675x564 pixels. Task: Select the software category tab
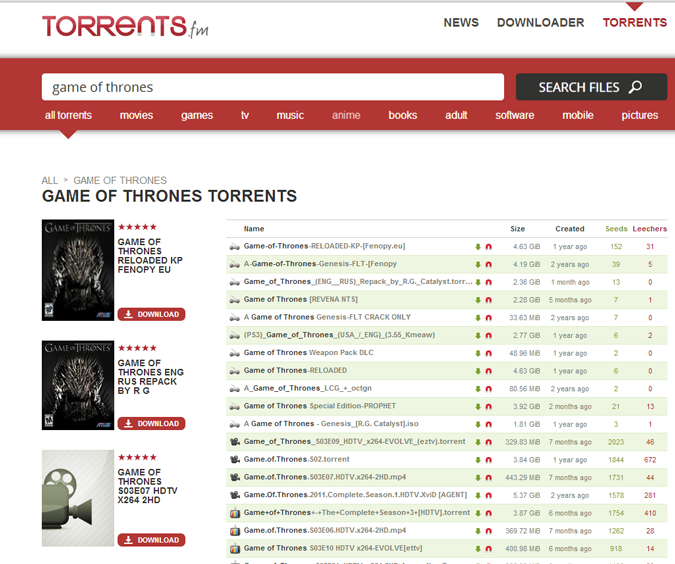point(514,115)
